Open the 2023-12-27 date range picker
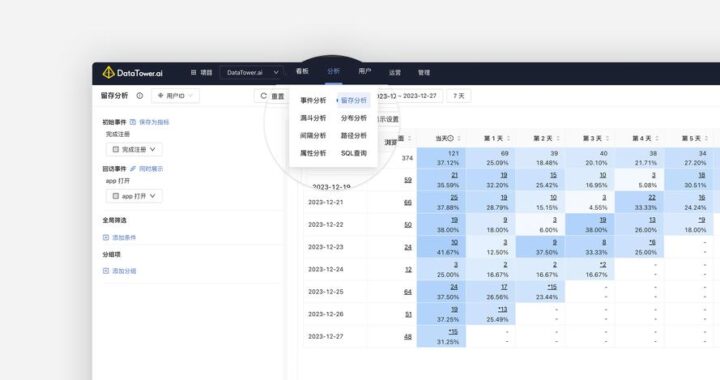This screenshot has width=720, height=380. tap(409, 95)
